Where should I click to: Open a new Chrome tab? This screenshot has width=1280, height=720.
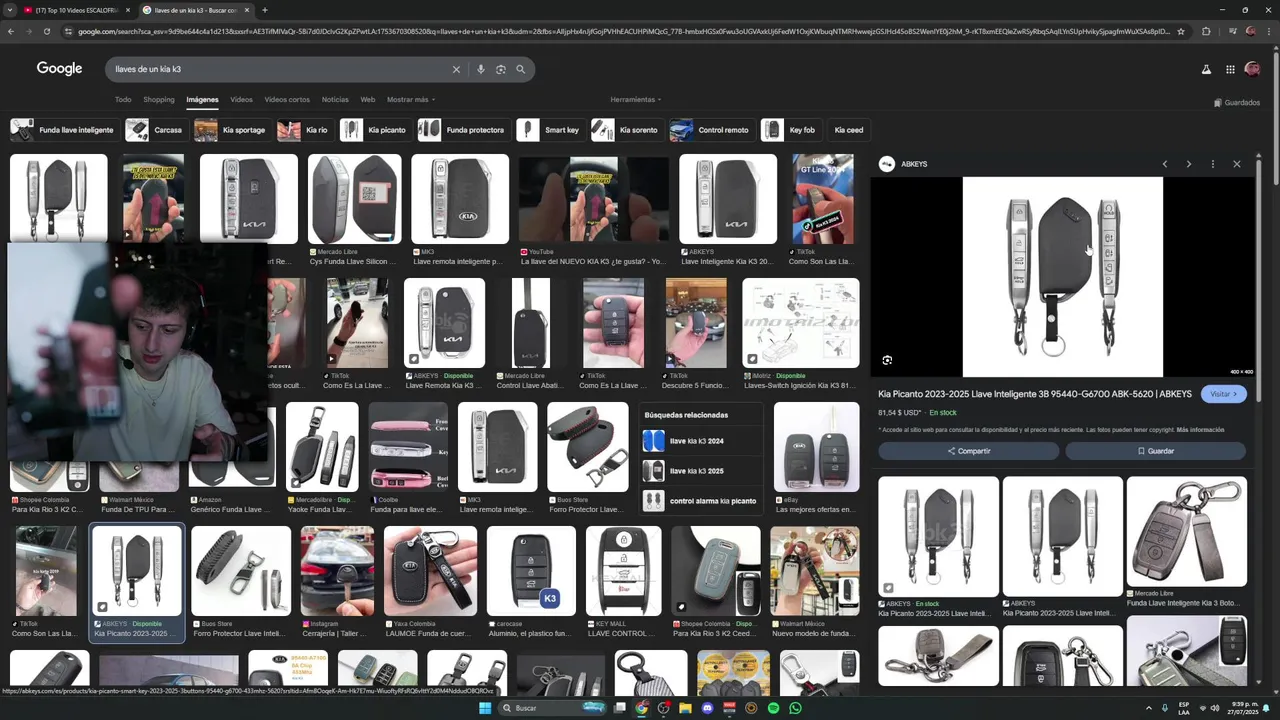point(264,10)
